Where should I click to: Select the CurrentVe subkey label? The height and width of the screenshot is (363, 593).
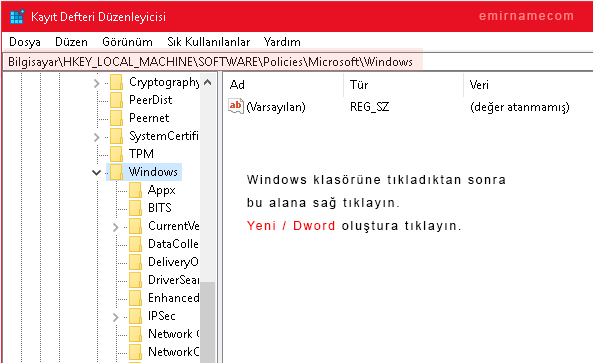click(x=173, y=226)
